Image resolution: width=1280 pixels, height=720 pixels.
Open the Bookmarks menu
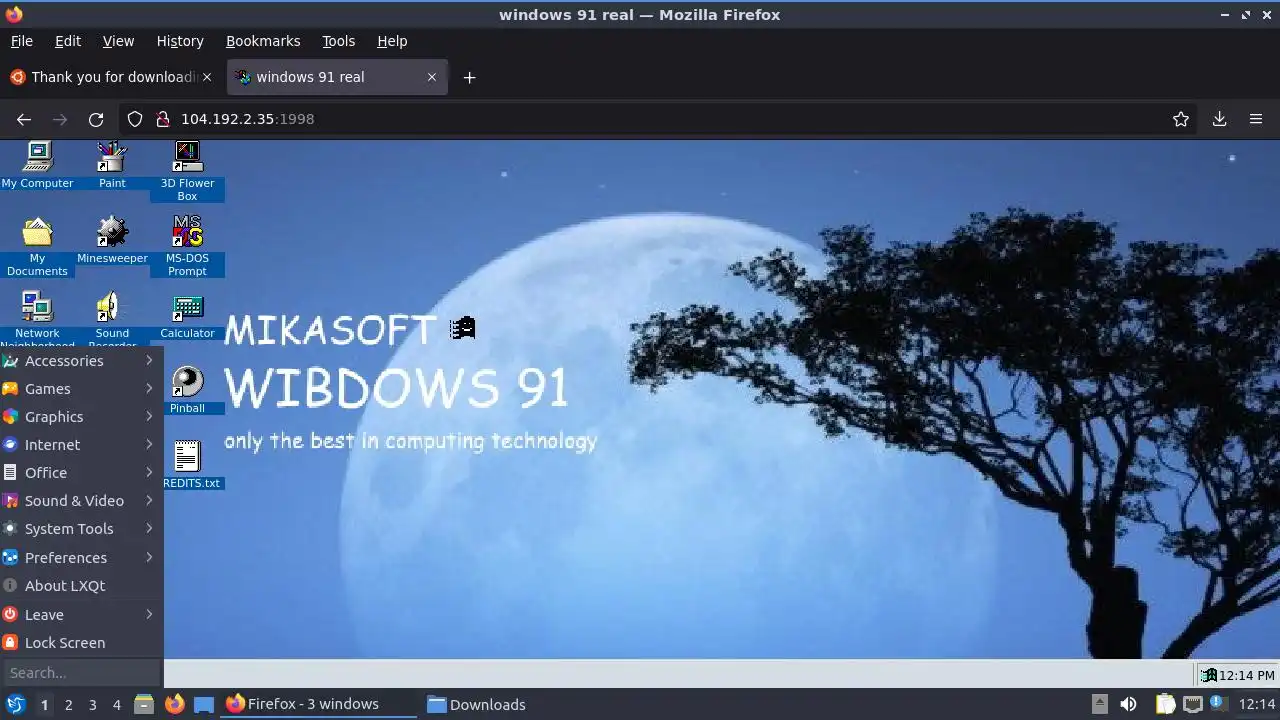tap(263, 41)
